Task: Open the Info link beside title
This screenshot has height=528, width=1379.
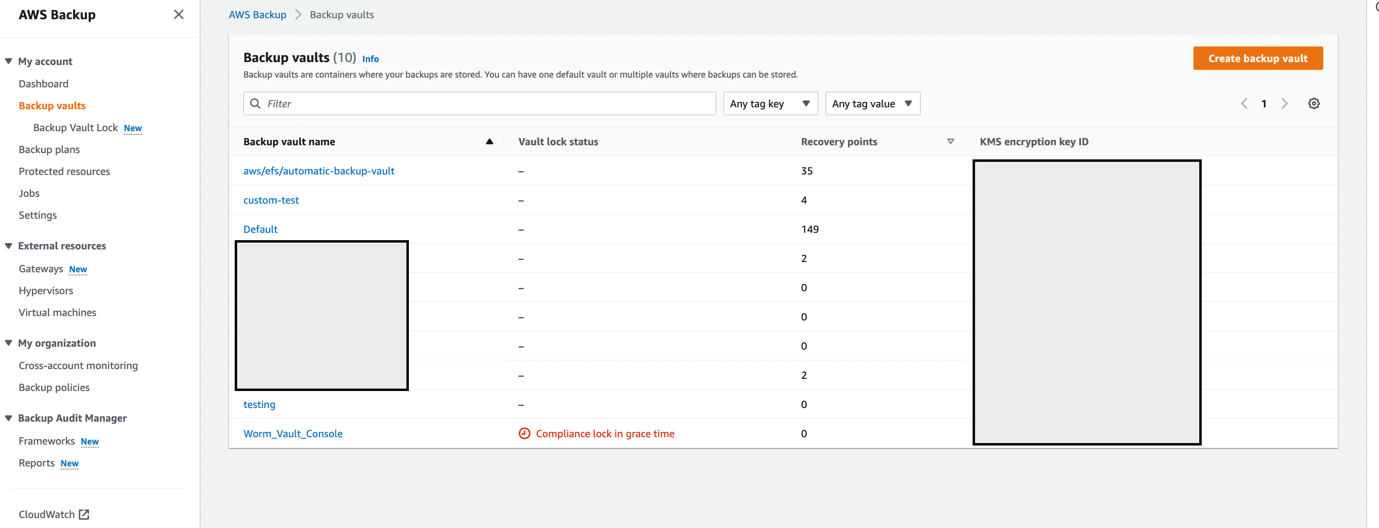Action: pos(370,60)
